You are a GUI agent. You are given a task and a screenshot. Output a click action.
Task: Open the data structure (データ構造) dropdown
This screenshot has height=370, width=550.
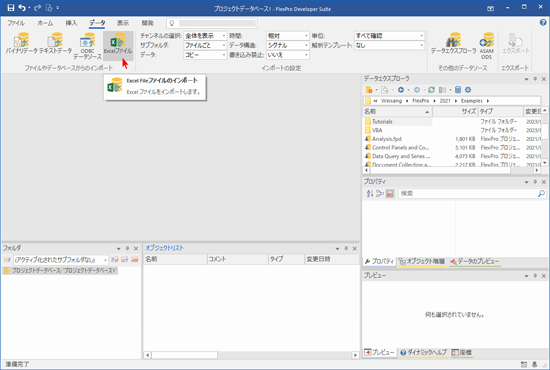[x=288, y=45]
